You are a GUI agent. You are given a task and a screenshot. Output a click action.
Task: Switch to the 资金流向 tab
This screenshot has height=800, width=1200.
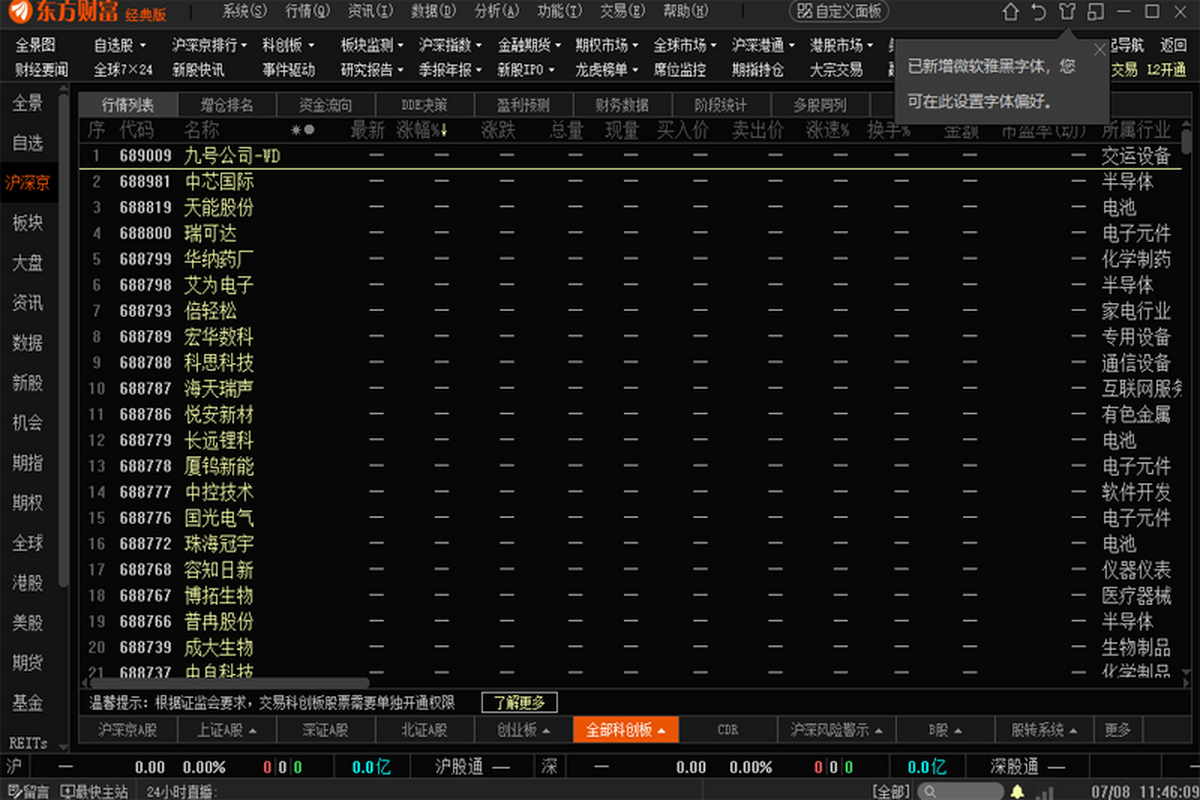(326, 105)
